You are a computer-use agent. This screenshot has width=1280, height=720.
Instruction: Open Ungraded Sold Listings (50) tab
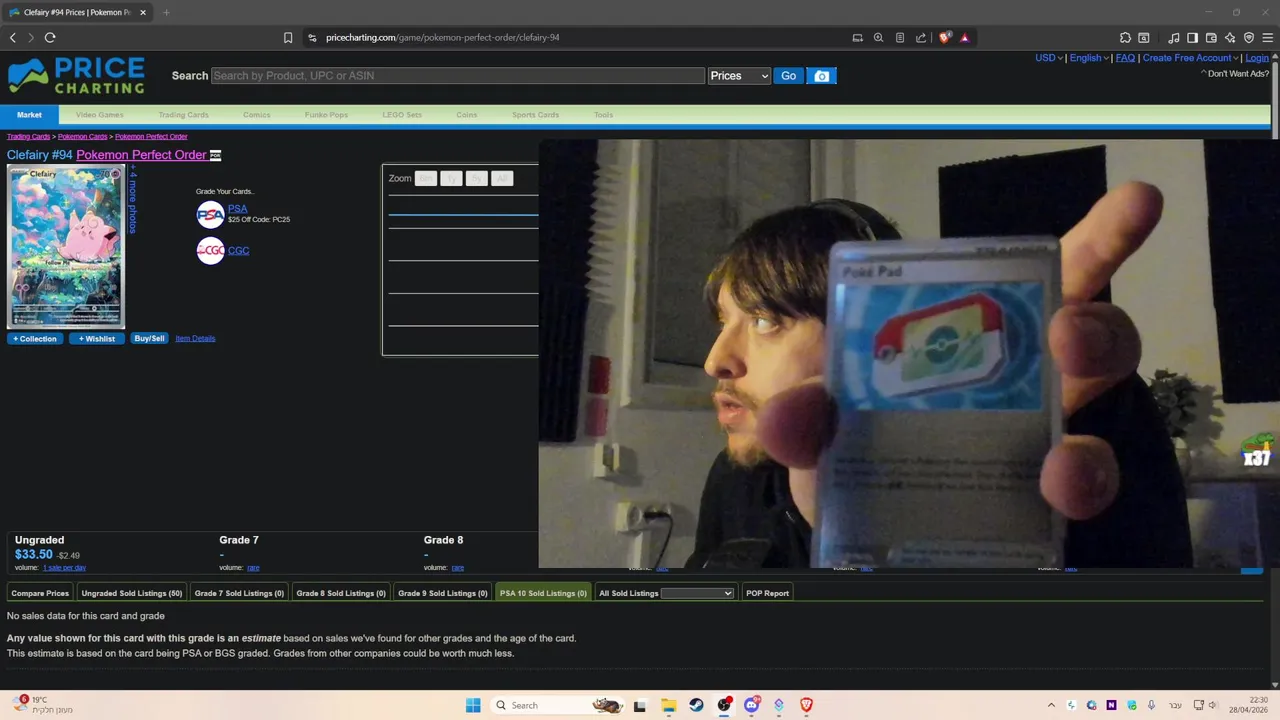click(132, 593)
